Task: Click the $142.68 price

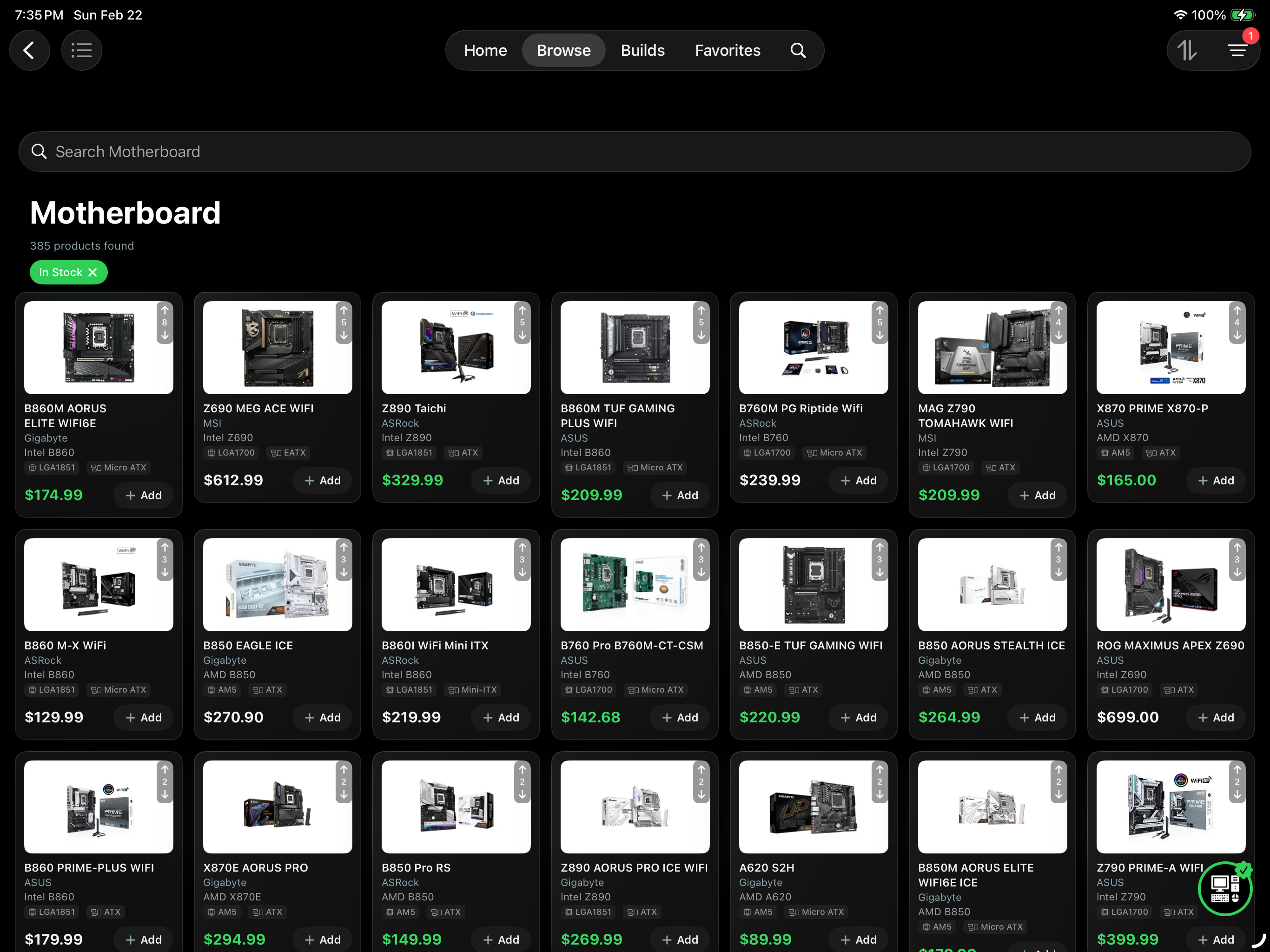Action: 590,717
